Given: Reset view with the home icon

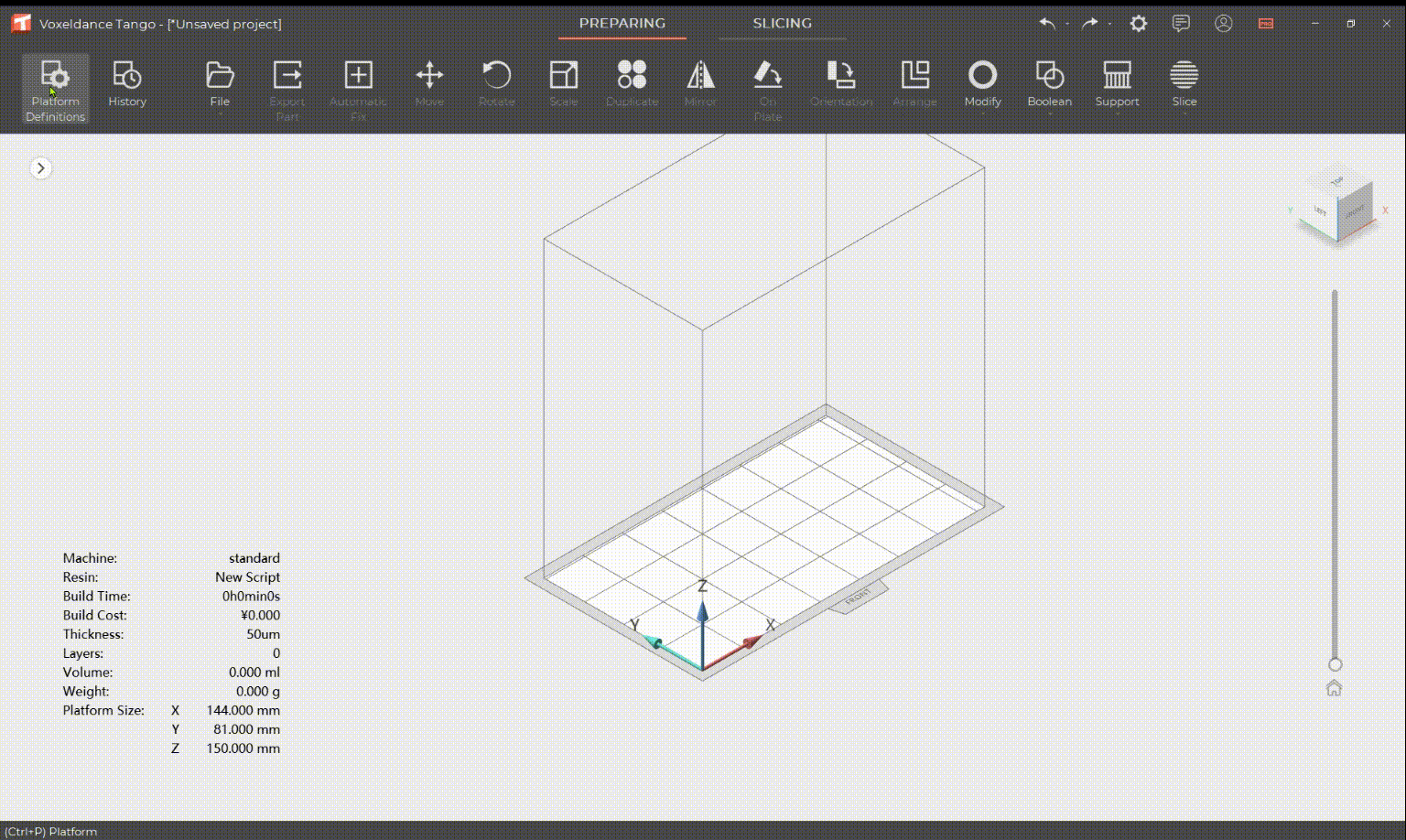Looking at the screenshot, I should tap(1334, 688).
